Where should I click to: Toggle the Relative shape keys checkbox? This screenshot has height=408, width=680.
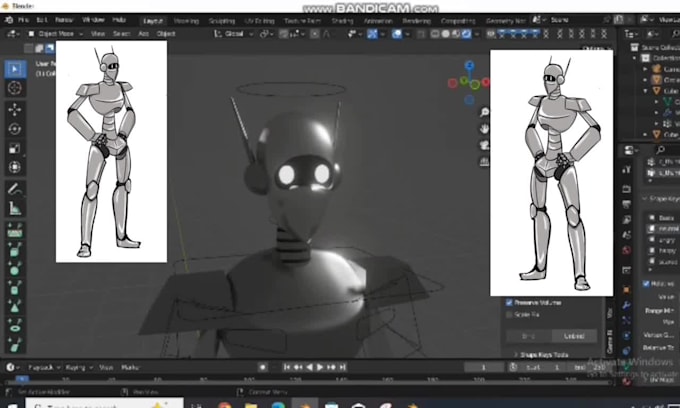[646, 284]
